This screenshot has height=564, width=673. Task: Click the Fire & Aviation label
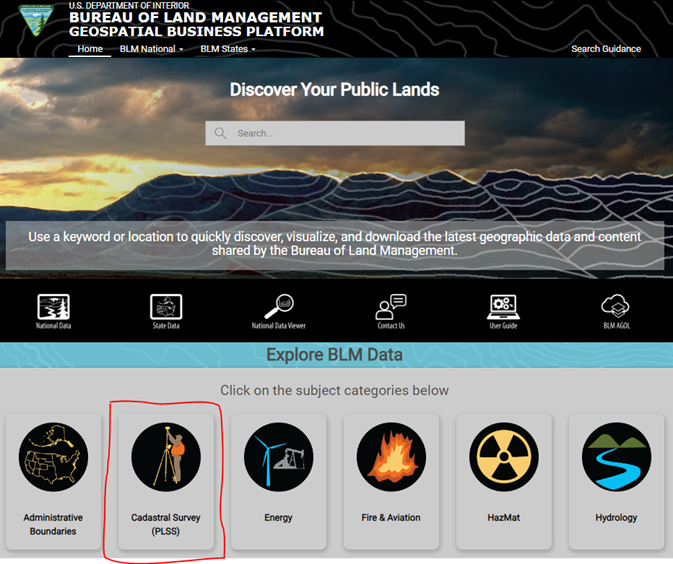[391, 518]
